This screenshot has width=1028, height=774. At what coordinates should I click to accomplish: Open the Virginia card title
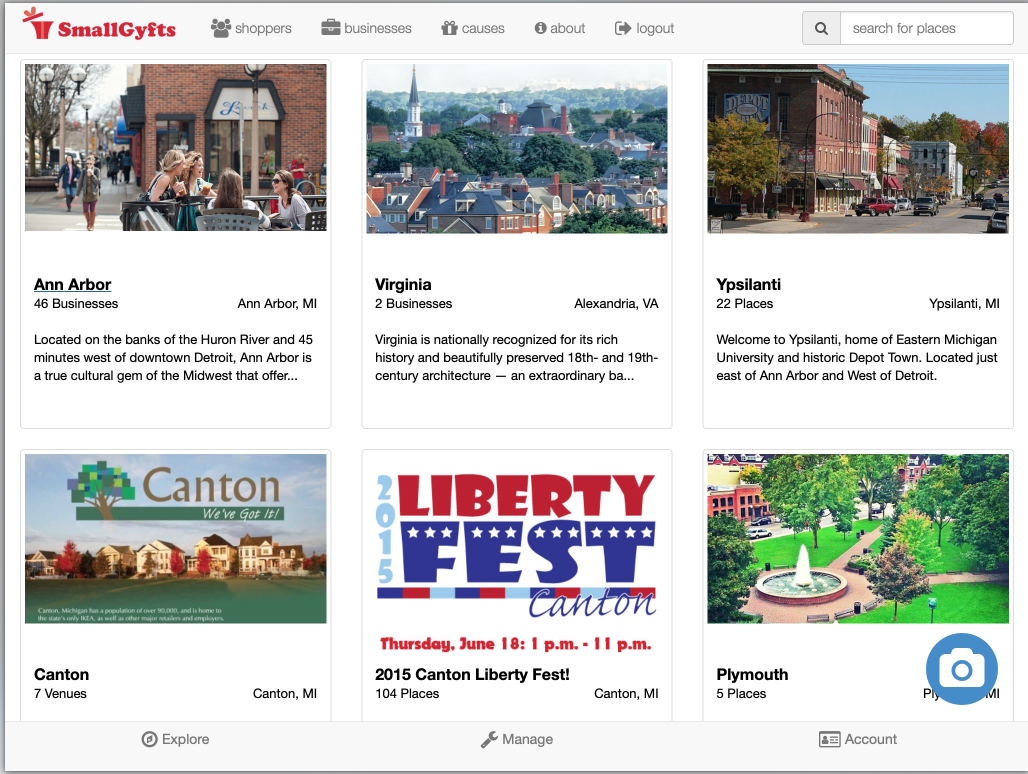[x=403, y=284]
